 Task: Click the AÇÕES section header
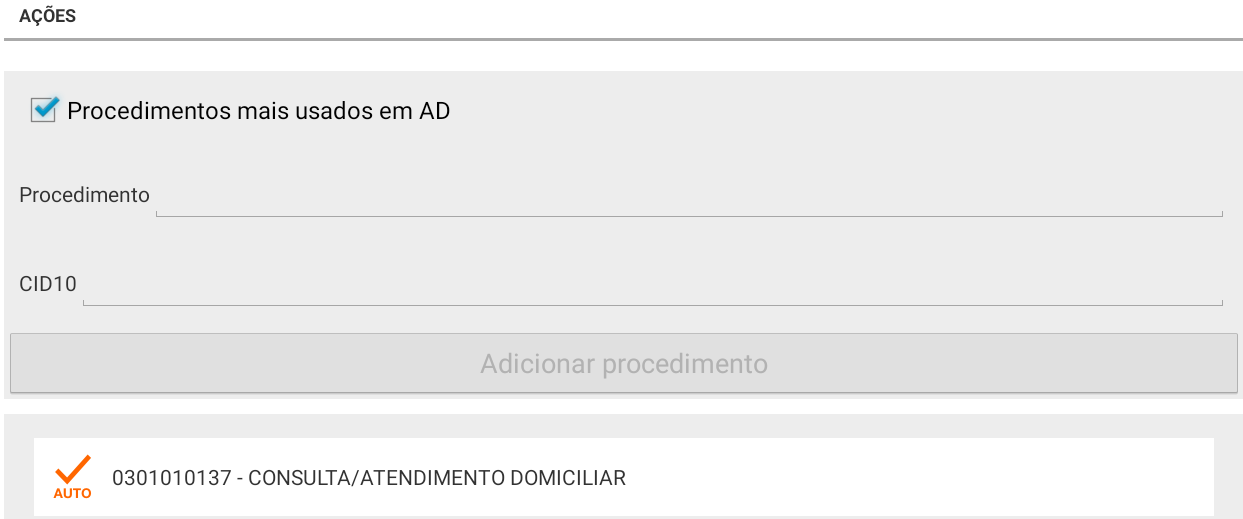coord(48,17)
